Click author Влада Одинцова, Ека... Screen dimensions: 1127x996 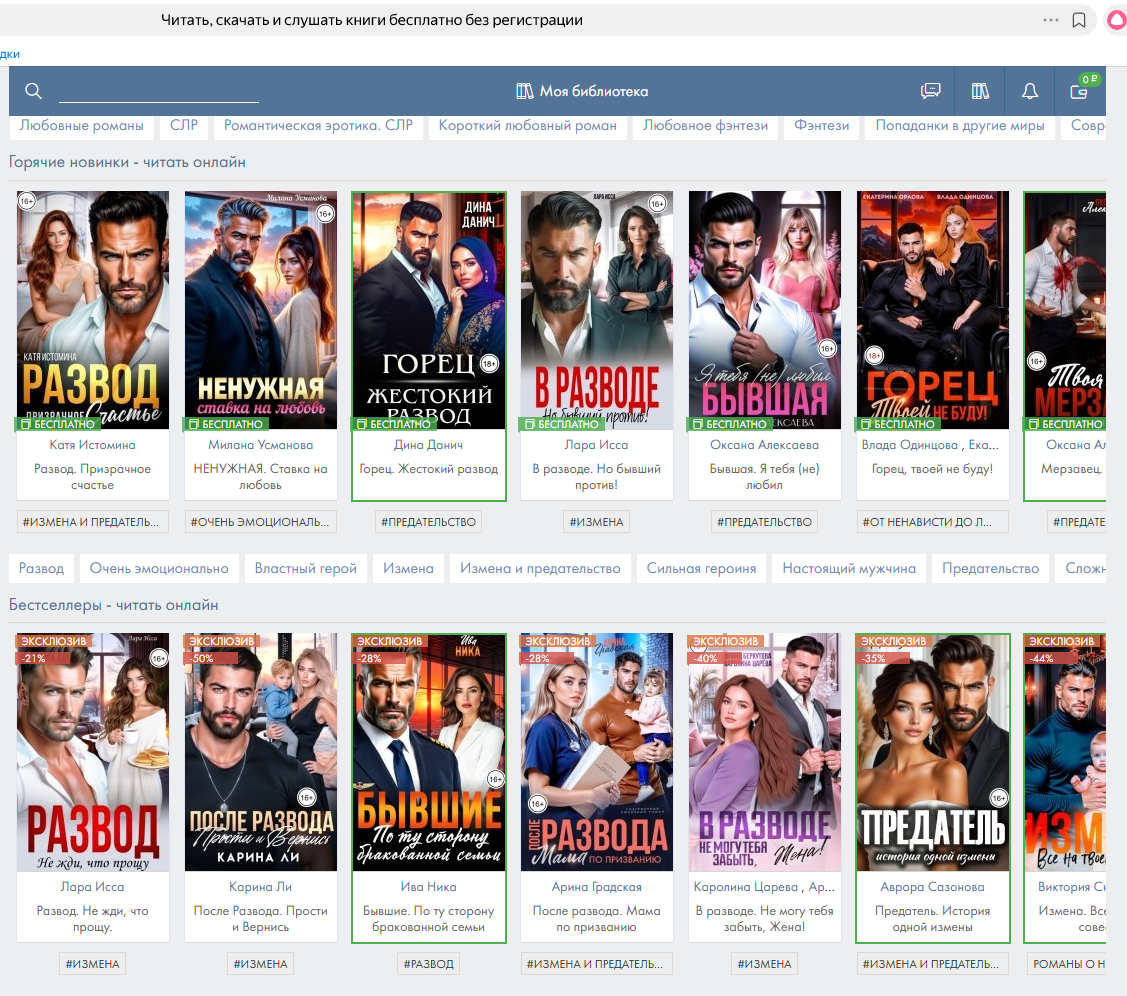coord(930,445)
